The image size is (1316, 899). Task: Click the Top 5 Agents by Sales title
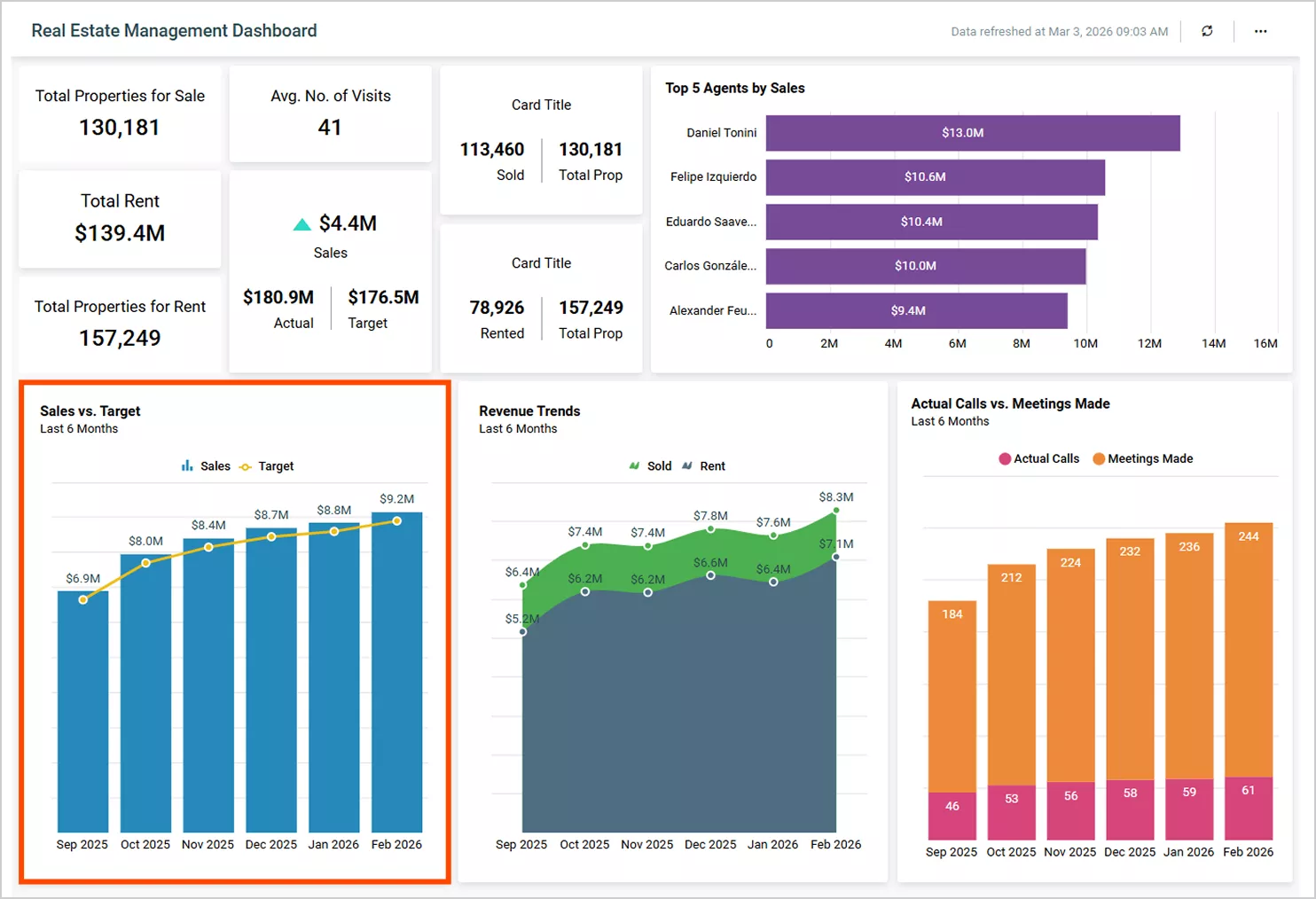735,88
